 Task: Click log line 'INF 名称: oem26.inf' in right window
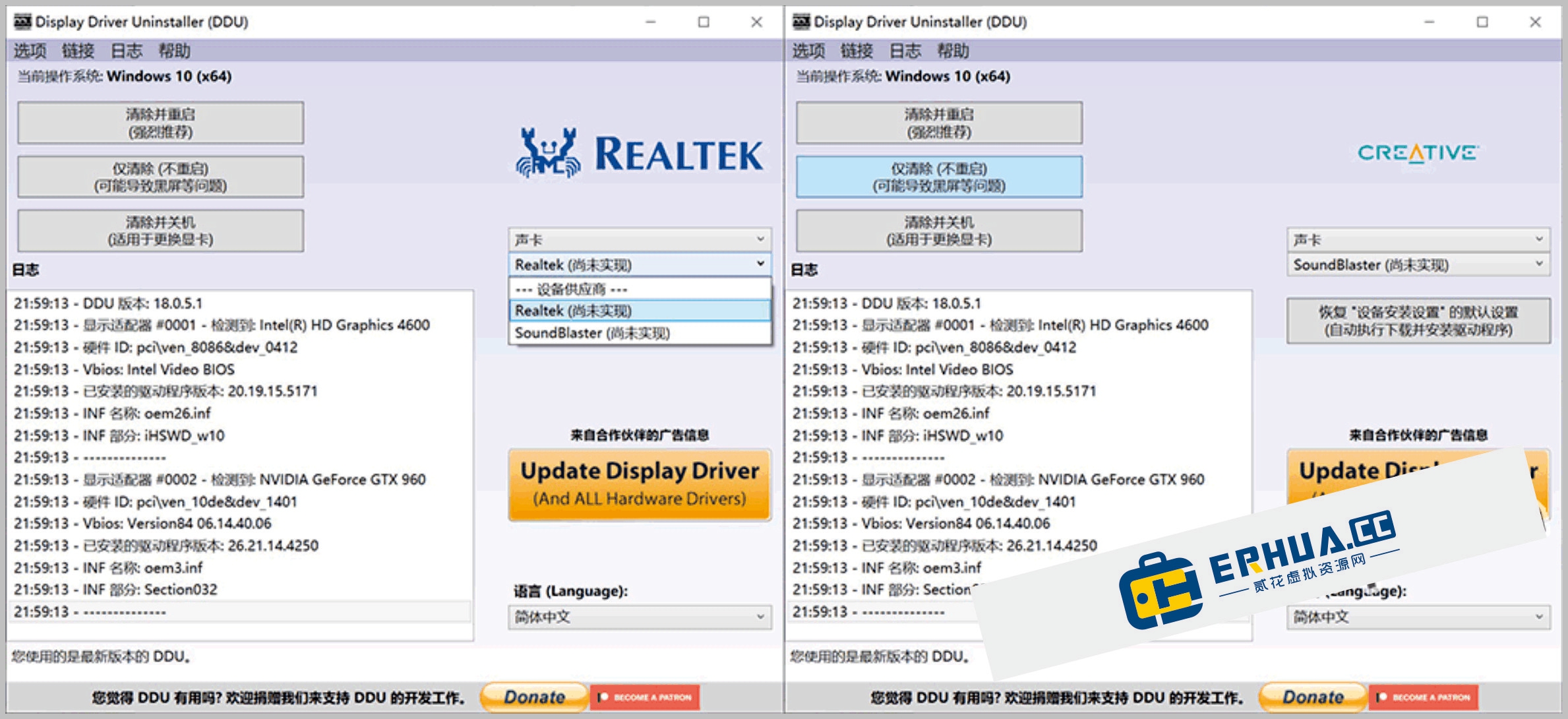(891, 414)
